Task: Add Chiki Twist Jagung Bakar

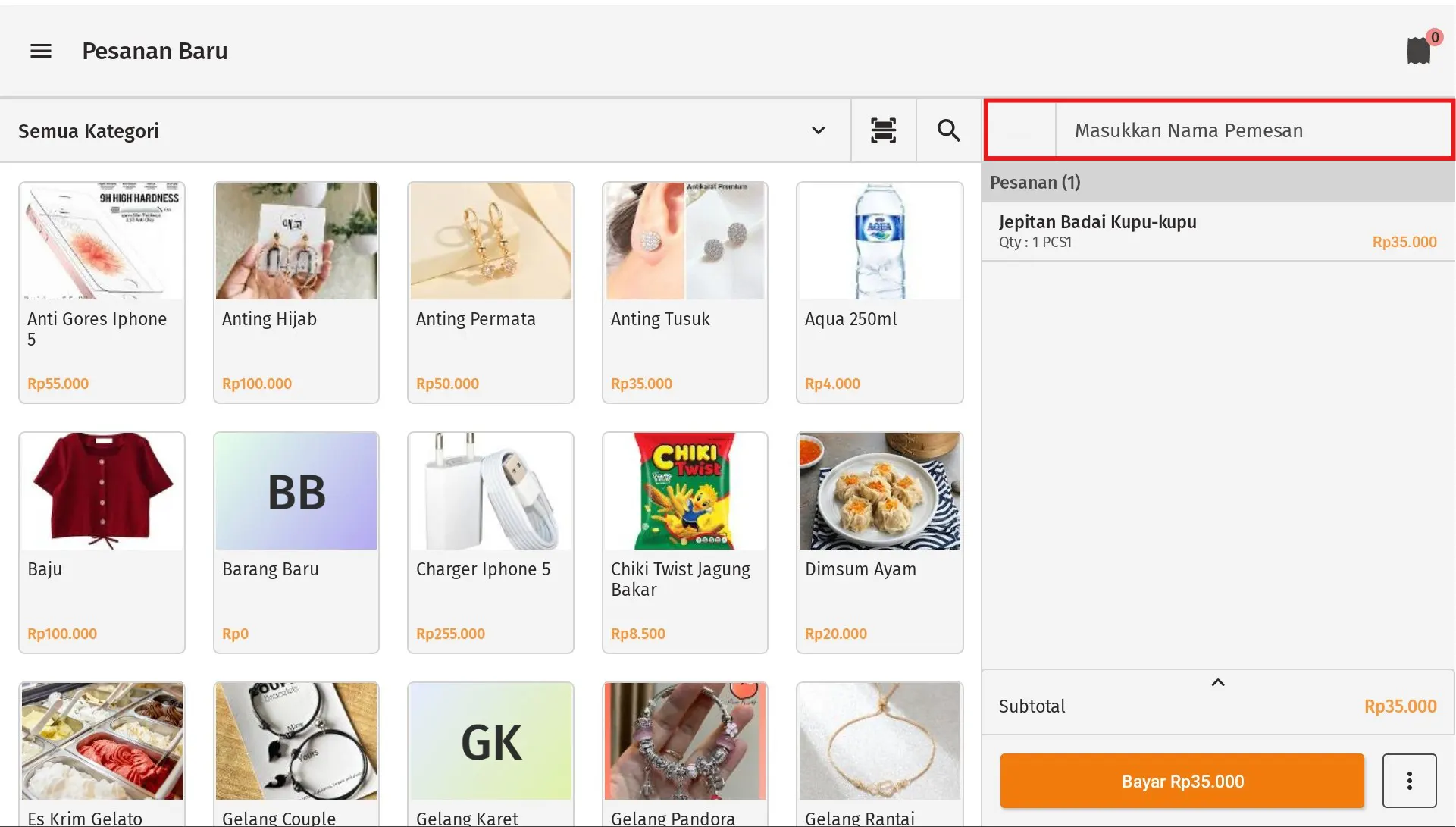Action: click(684, 542)
